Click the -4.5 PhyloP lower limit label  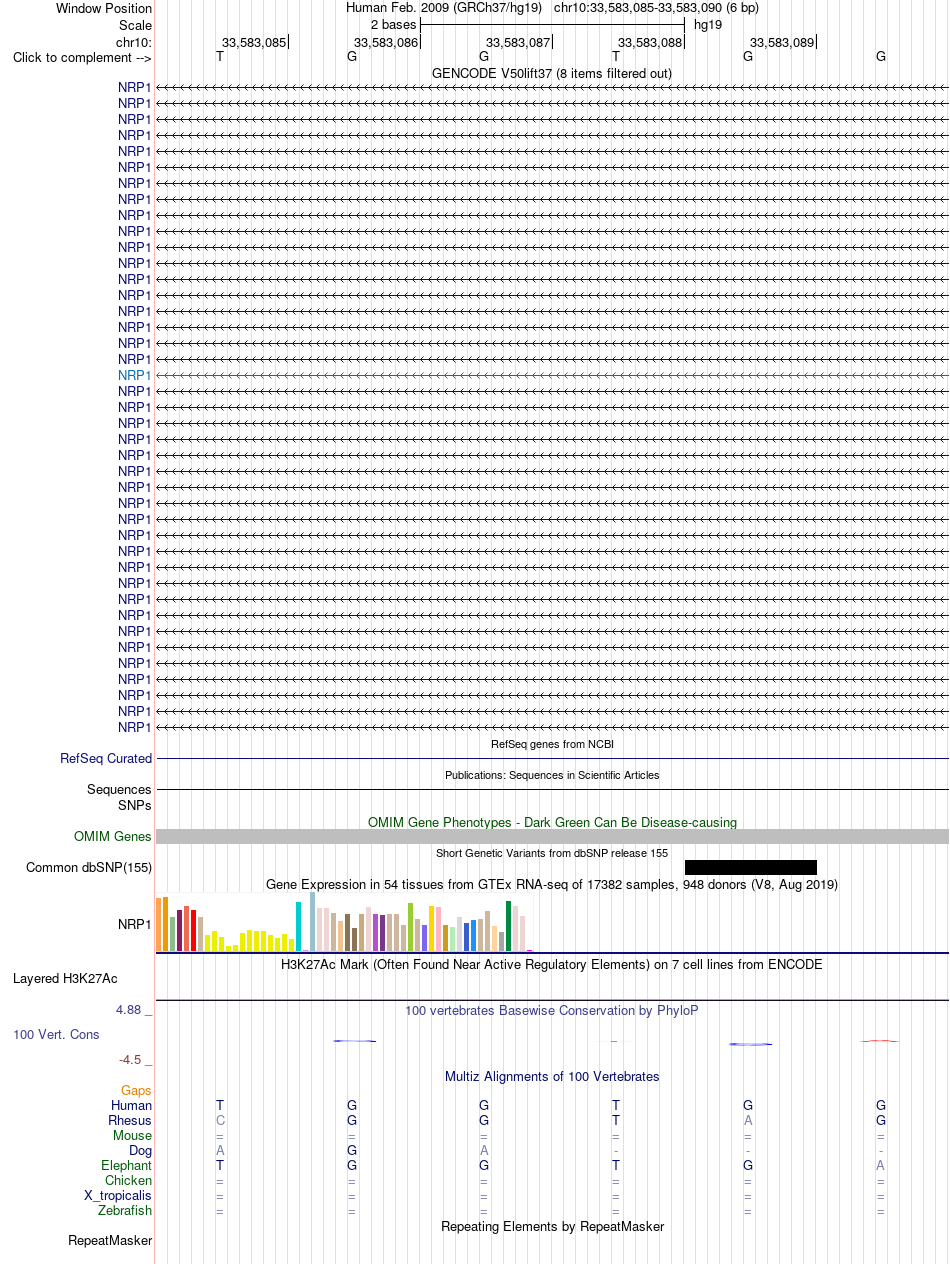[x=135, y=1059]
